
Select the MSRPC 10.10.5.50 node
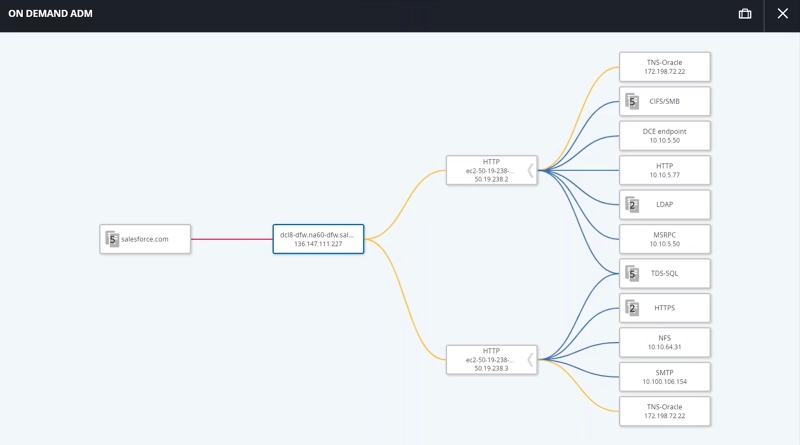click(x=664, y=239)
